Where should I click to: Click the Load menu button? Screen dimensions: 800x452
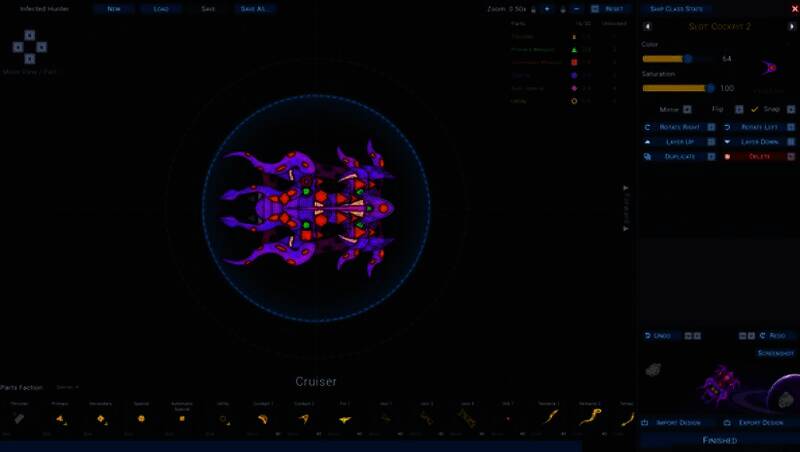coord(161,8)
